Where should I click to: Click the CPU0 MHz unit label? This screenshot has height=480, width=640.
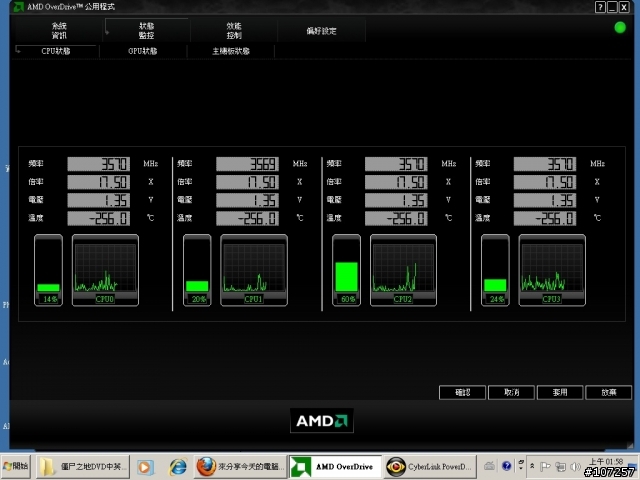coord(151,164)
